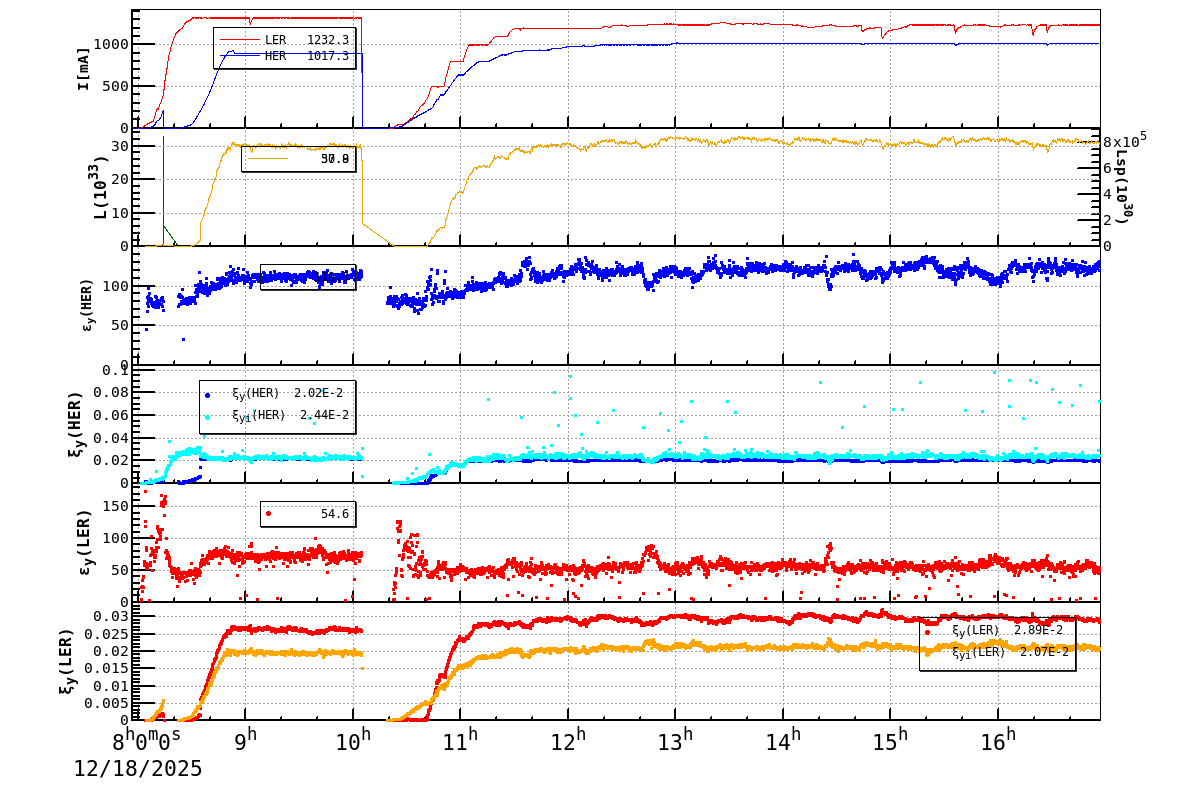The height and width of the screenshot is (798, 1200).
Task: Select the red LER current legend marker
Action: 240,39
